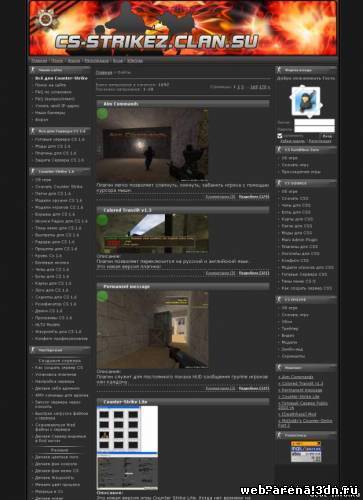Toggle the remember-me checkbox in the login form
Screen dimensions: 363x500
coord(280,136)
